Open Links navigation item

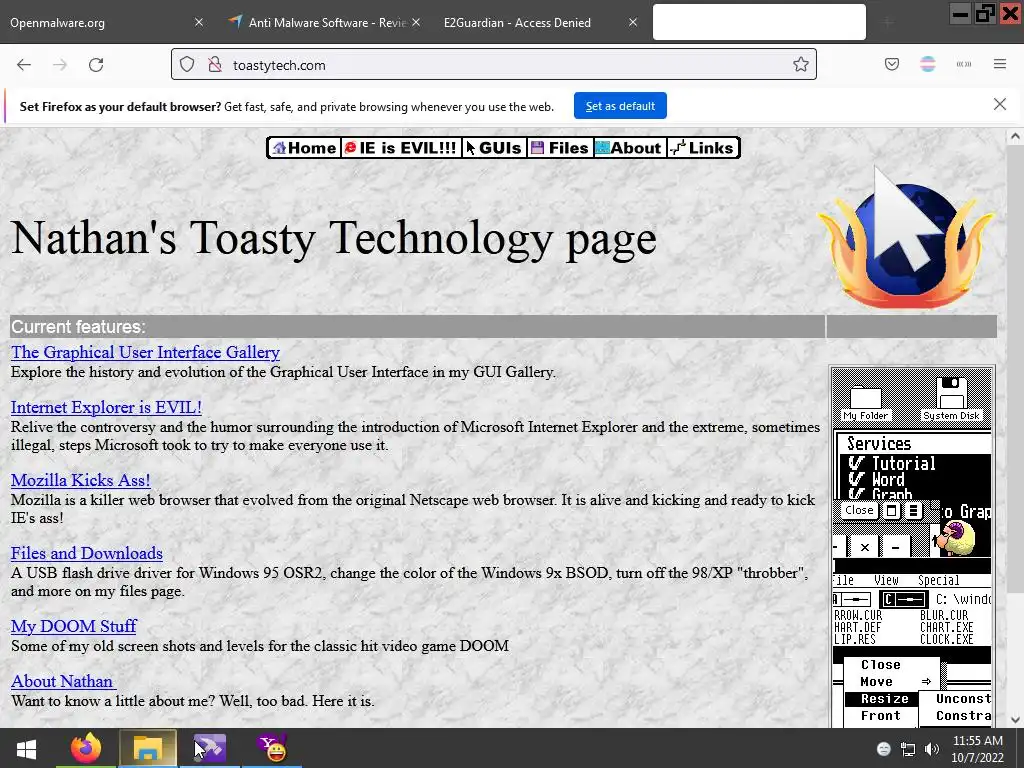703,148
